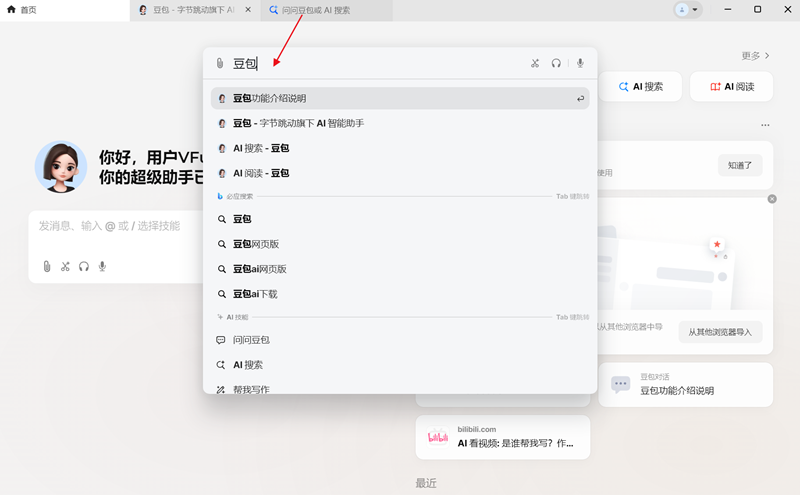Select suggestion 豆包 - 字节跳动旗下 AI 智能助手
The image size is (800, 495).
click(400, 123)
